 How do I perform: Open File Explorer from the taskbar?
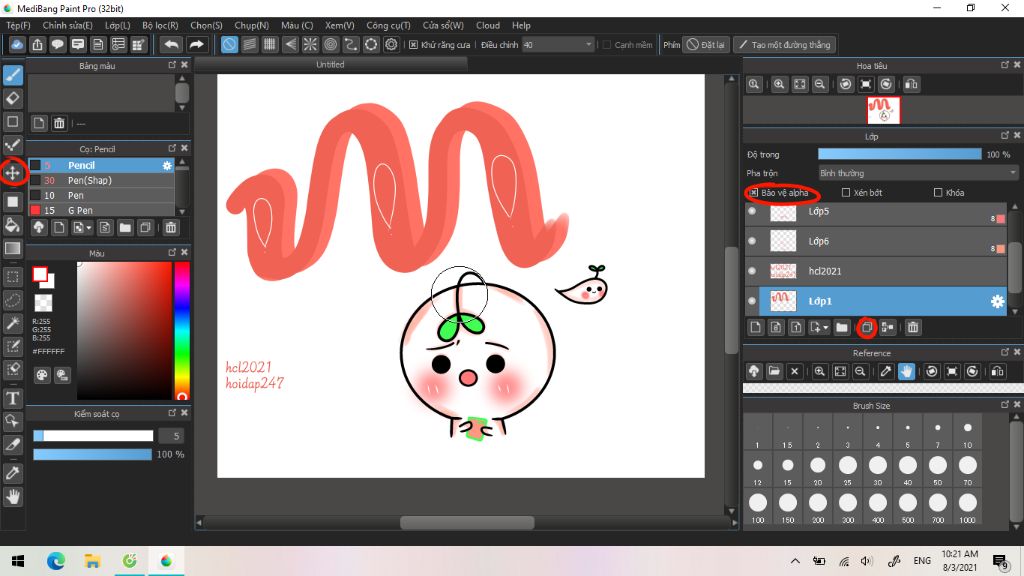pyautogui.click(x=93, y=561)
